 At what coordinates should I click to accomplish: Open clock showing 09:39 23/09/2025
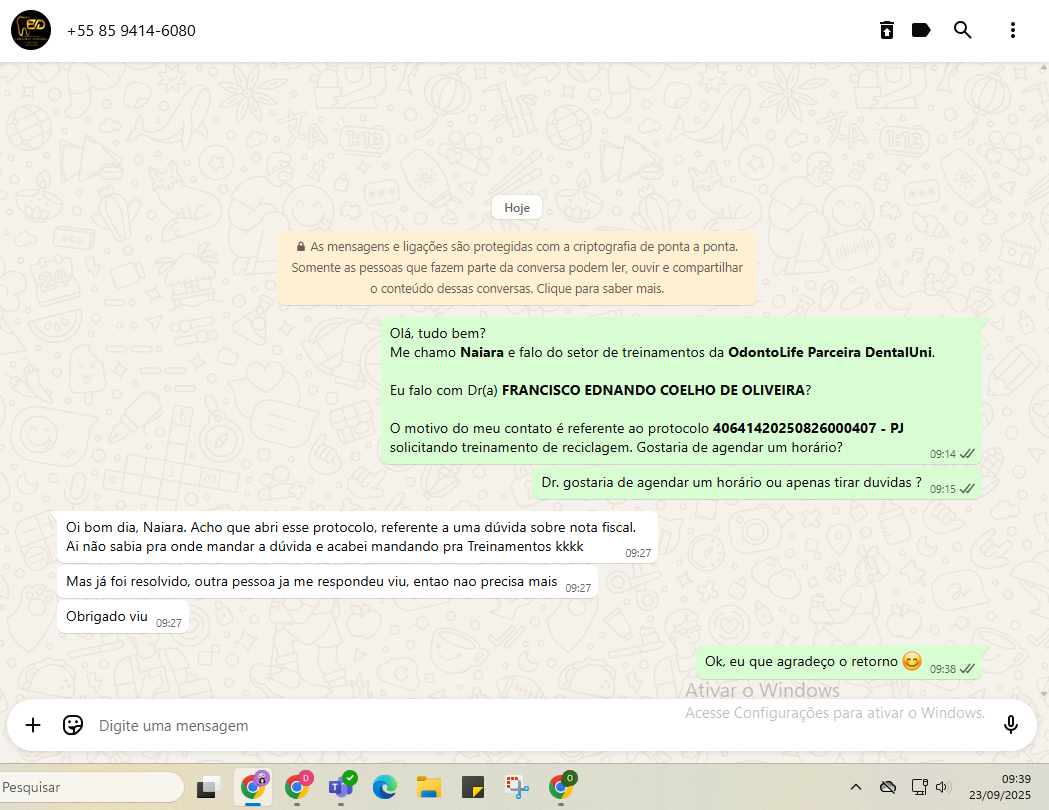(x=999, y=787)
